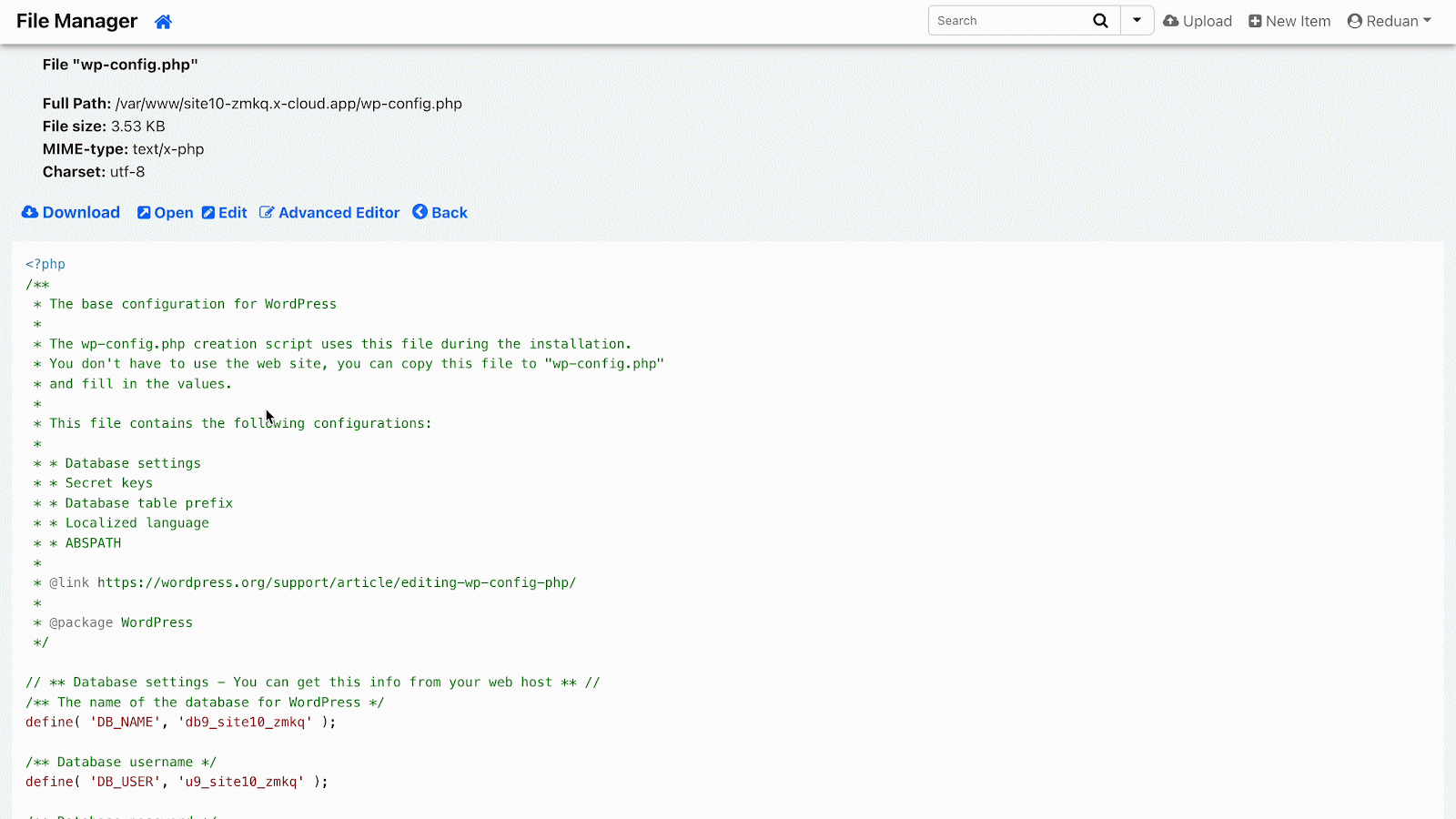The width and height of the screenshot is (1456, 819).
Task: Click the circular Back arrow icon
Action: (419, 212)
